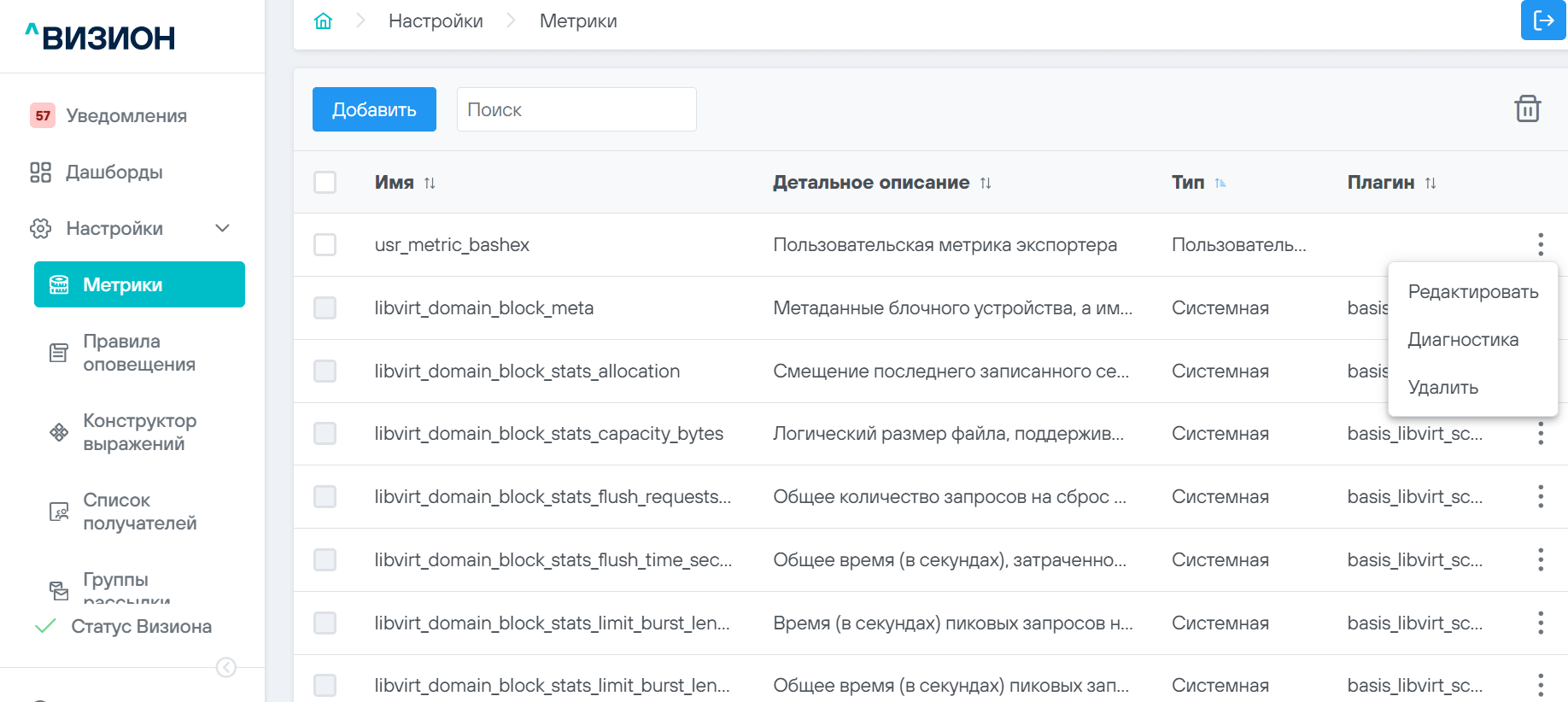The image size is (1568, 702).
Task: Open actions menu for libvirt_domain_block_stats_capacity_bytes
Action: [x=1540, y=434]
